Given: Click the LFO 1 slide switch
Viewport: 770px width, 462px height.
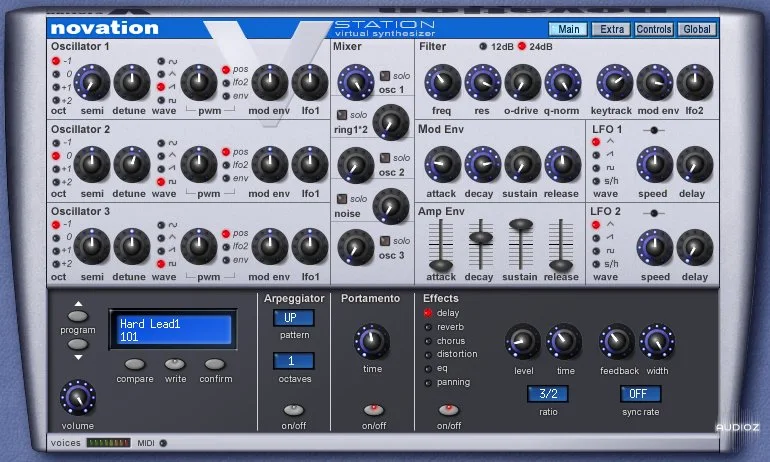Looking at the screenshot, I should point(654,130).
